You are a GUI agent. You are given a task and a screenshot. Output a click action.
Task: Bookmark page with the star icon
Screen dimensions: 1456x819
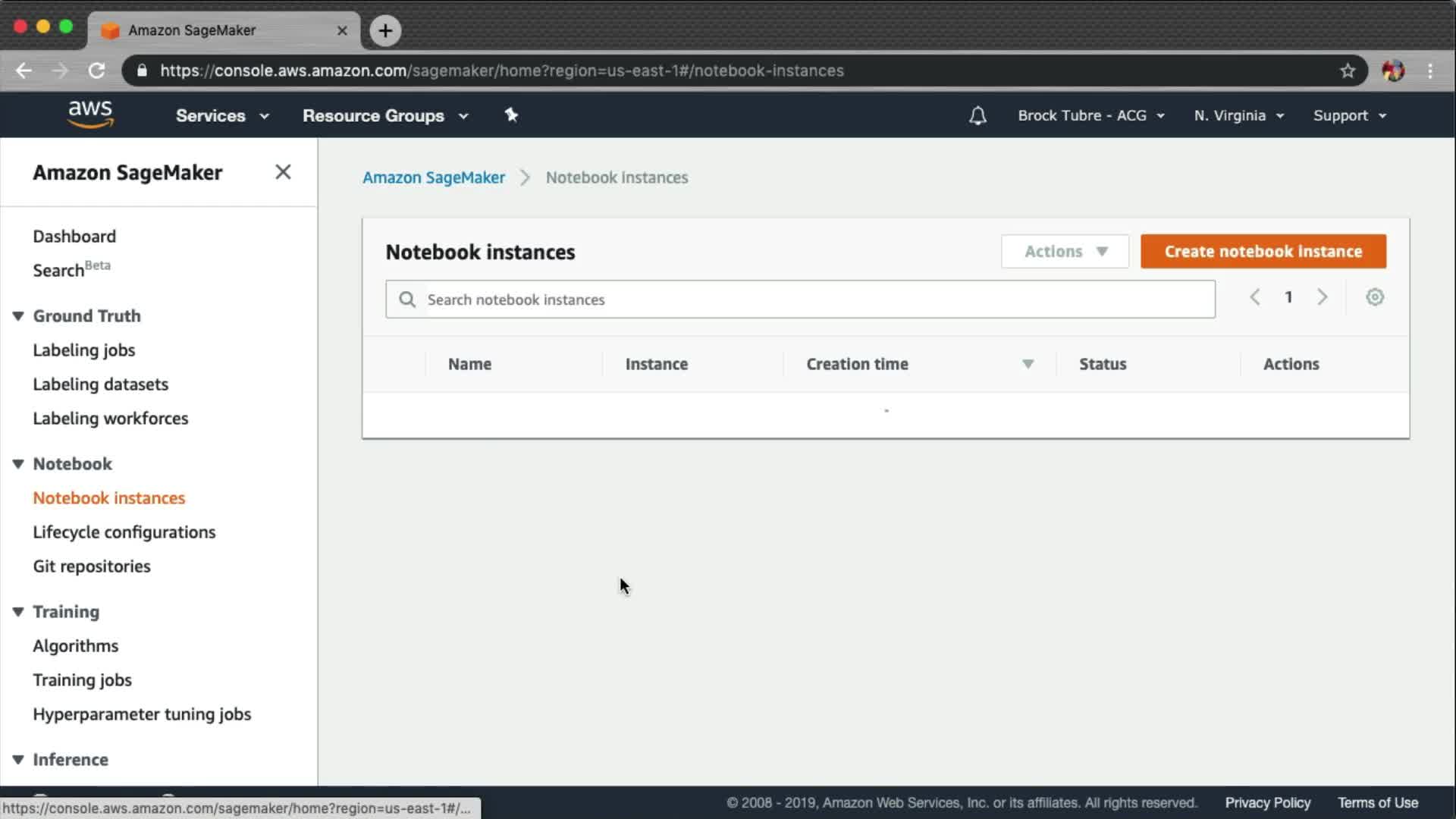(x=1347, y=71)
